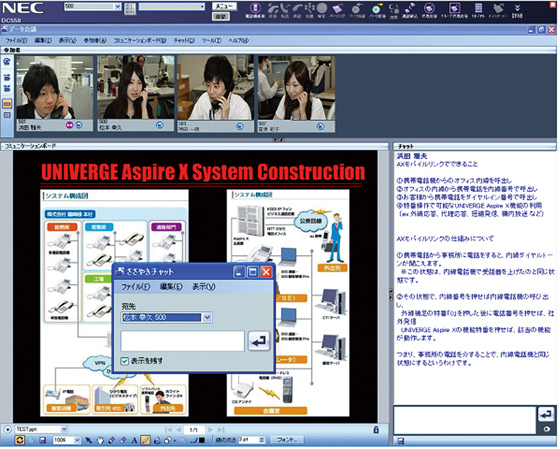Click the second icon in participants sidebar
Viewport: 560px width, 449px height.
pyautogui.click(x=7, y=77)
